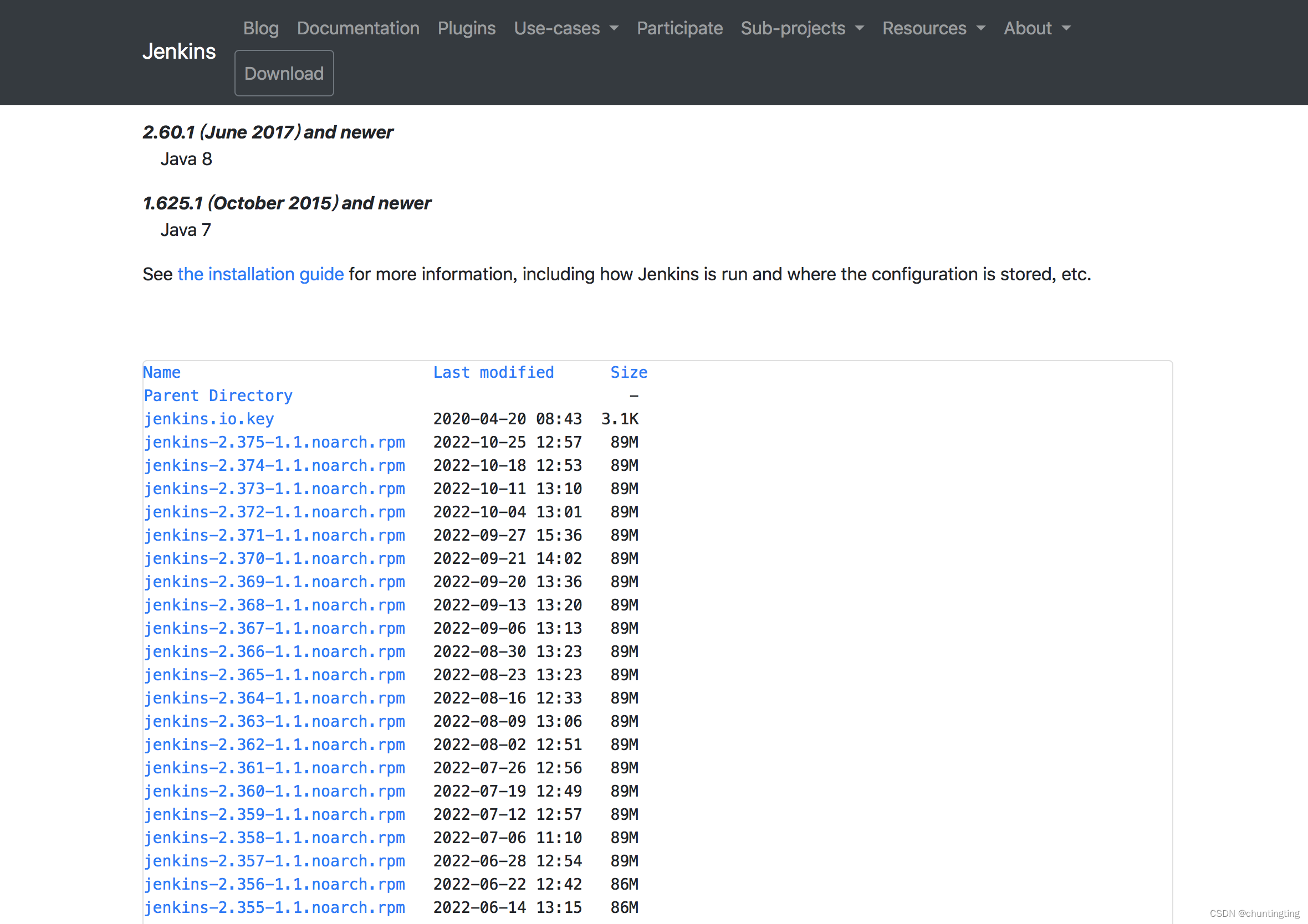Download jenkins-2.363-1.1.noarch.rpm
1308x924 pixels.
pyautogui.click(x=274, y=722)
